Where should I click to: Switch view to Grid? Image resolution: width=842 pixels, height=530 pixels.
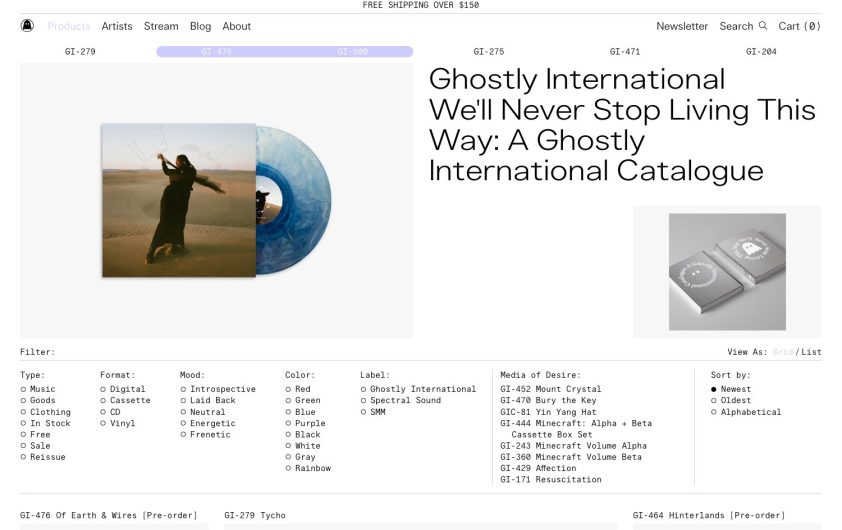(782, 352)
